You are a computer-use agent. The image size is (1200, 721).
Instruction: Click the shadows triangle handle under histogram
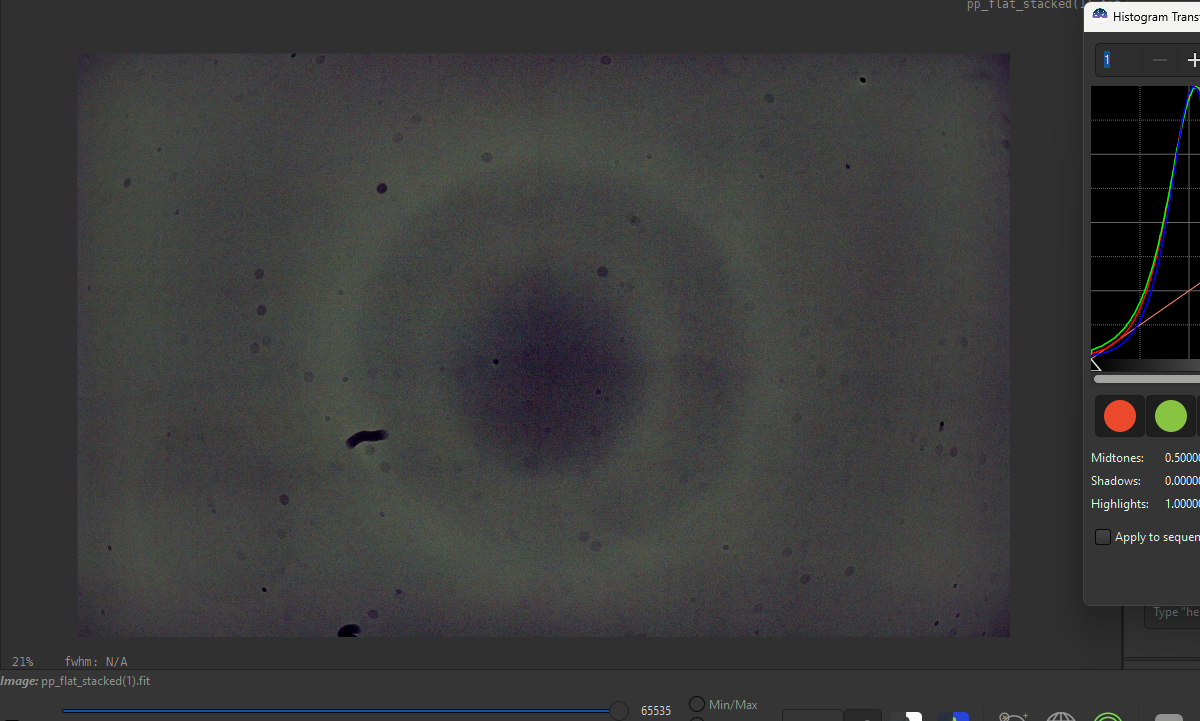[x=1096, y=364]
